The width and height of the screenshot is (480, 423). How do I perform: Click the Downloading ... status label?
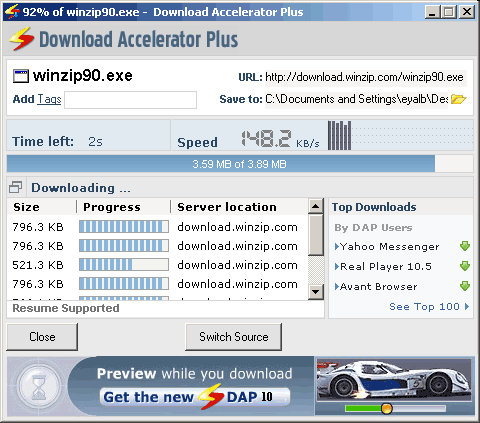point(81,188)
